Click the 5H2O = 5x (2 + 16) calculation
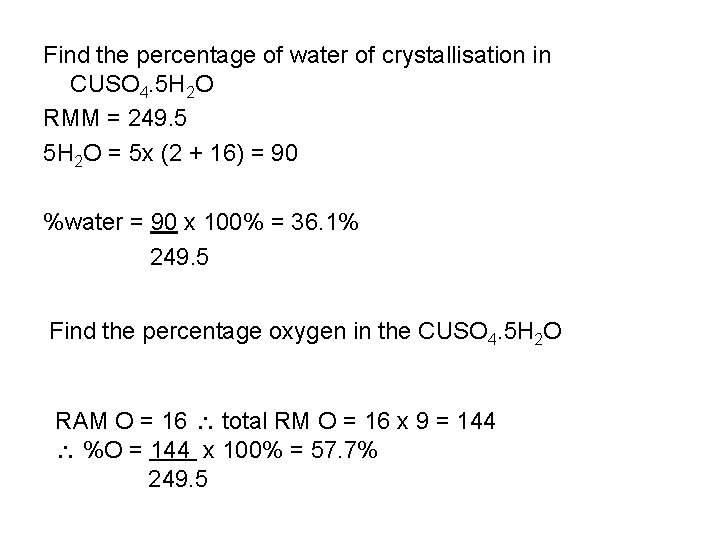The height and width of the screenshot is (540, 720). coord(170,154)
